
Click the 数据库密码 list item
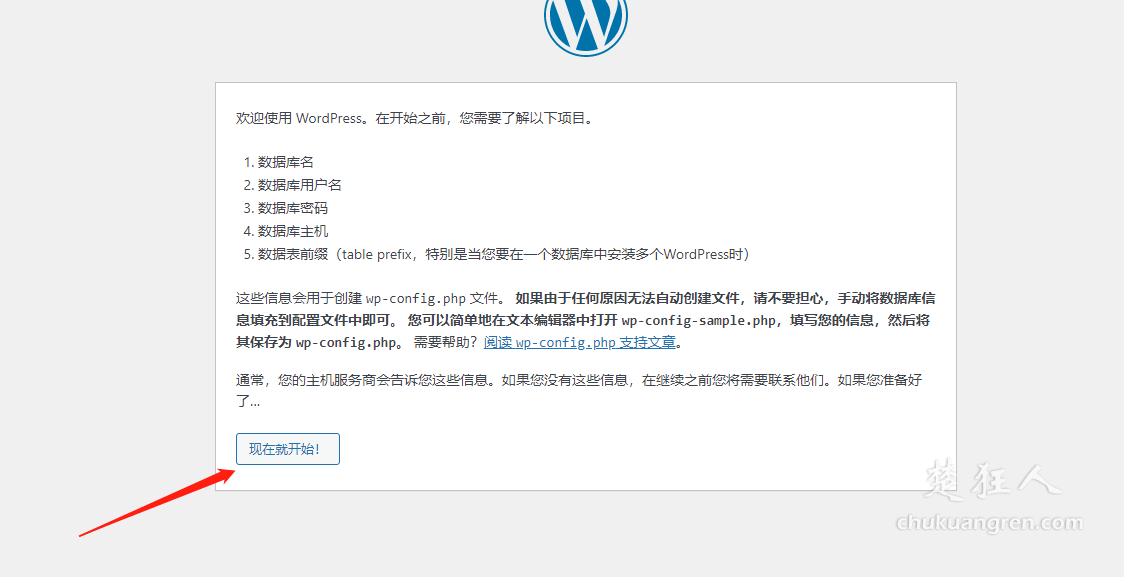[292, 208]
